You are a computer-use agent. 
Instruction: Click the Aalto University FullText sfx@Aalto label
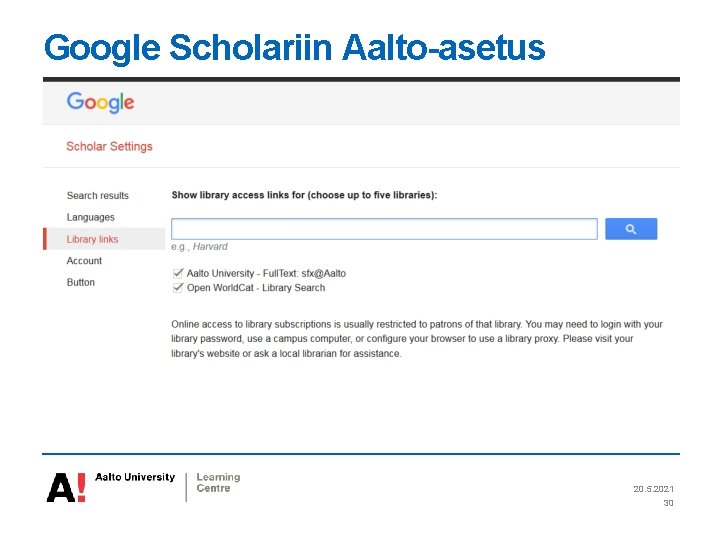266,273
